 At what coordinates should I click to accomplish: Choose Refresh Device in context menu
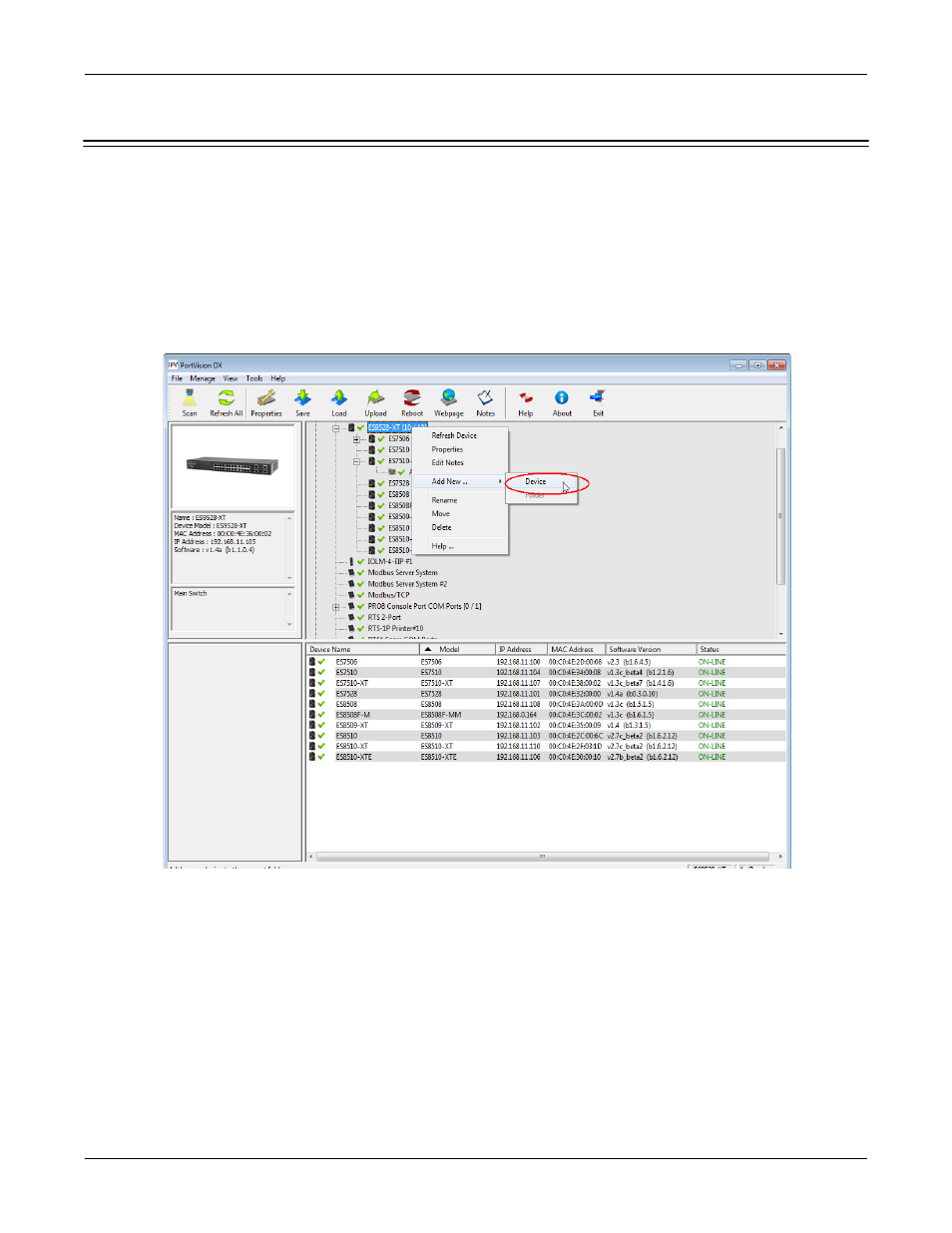(x=454, y=435)
